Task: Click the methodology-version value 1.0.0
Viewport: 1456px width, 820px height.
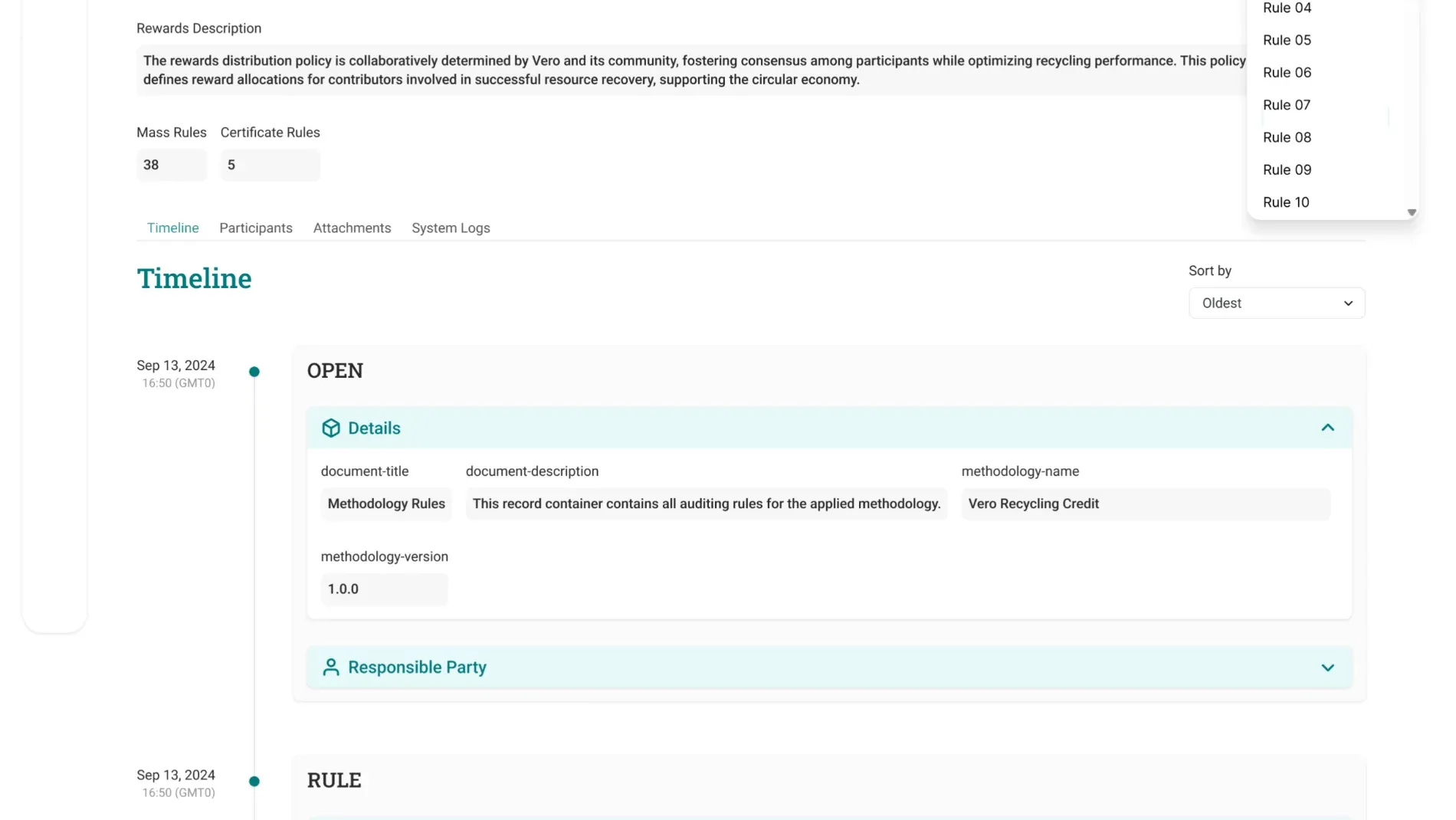Action: 384,589
